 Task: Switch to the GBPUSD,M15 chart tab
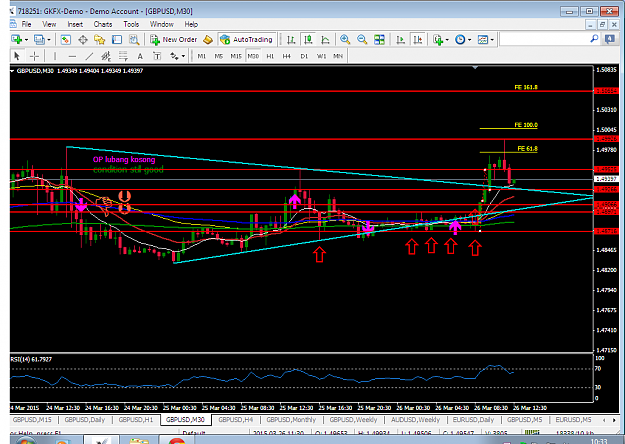tap(32, 420)
